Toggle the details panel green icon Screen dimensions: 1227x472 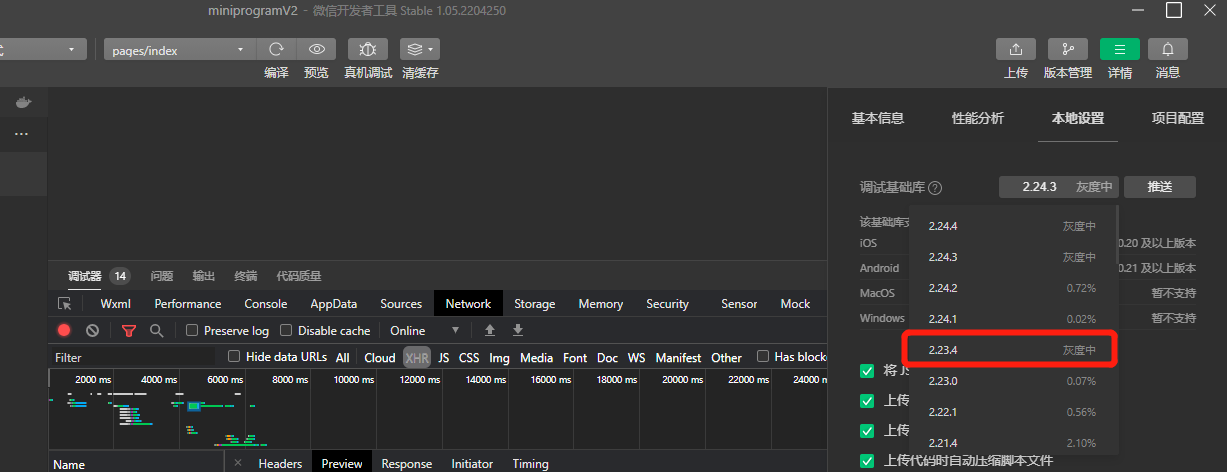pyautogui.click(x=1120, y=49)
